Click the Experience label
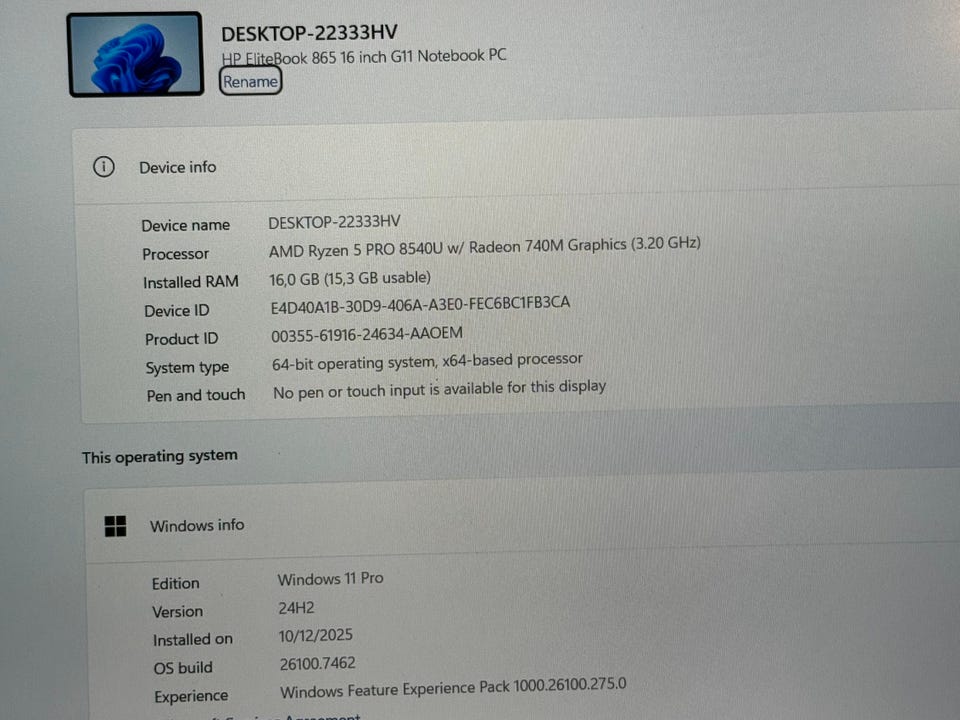The height and width of the screenshot is (720, 960). 191,697
